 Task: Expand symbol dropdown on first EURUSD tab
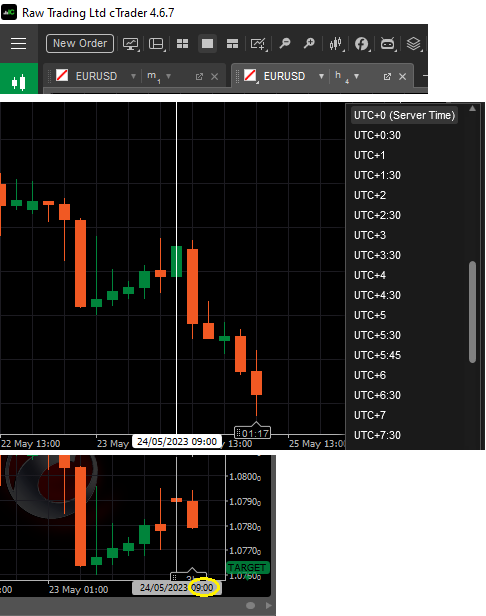click(133, 76)
